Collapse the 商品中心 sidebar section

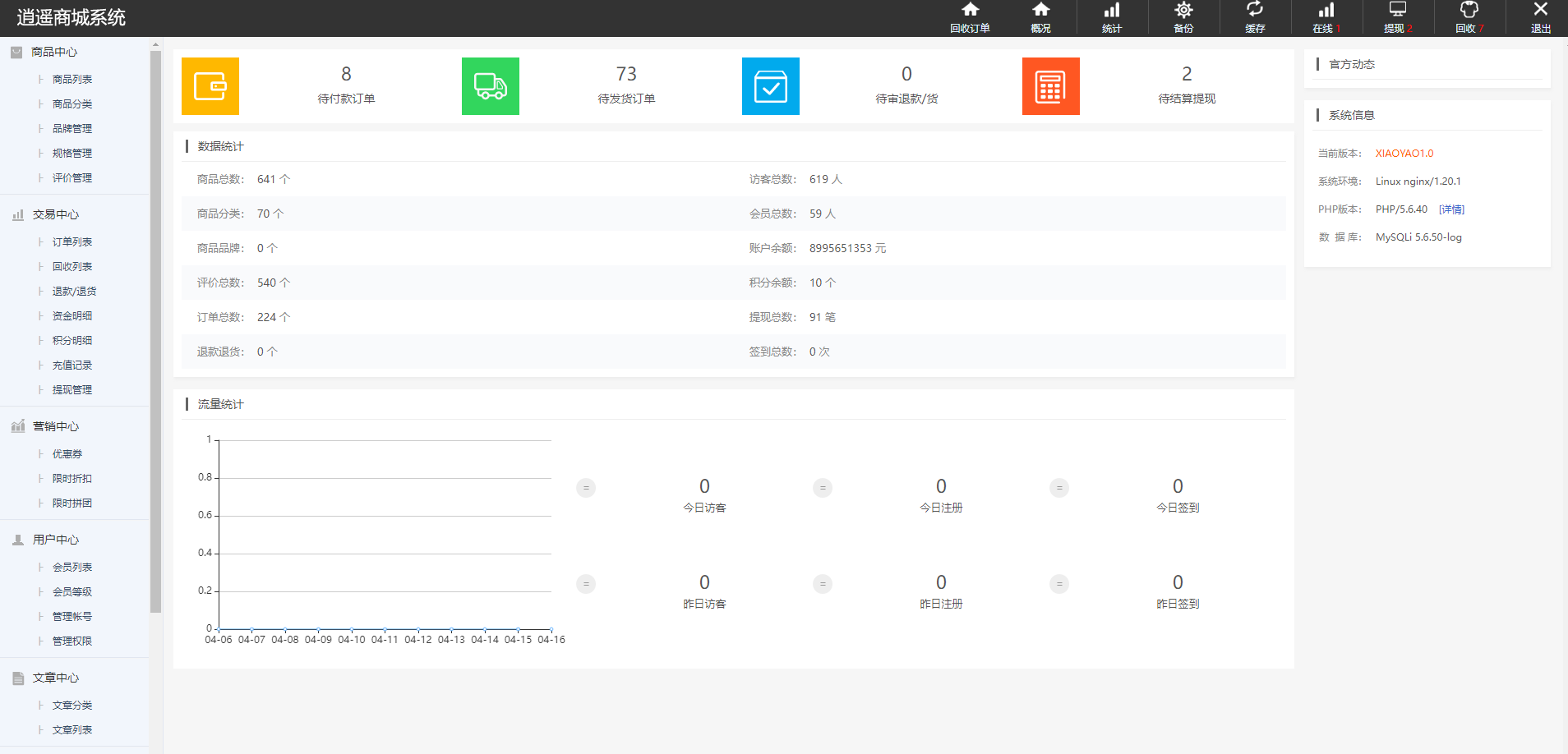[54, 52]
